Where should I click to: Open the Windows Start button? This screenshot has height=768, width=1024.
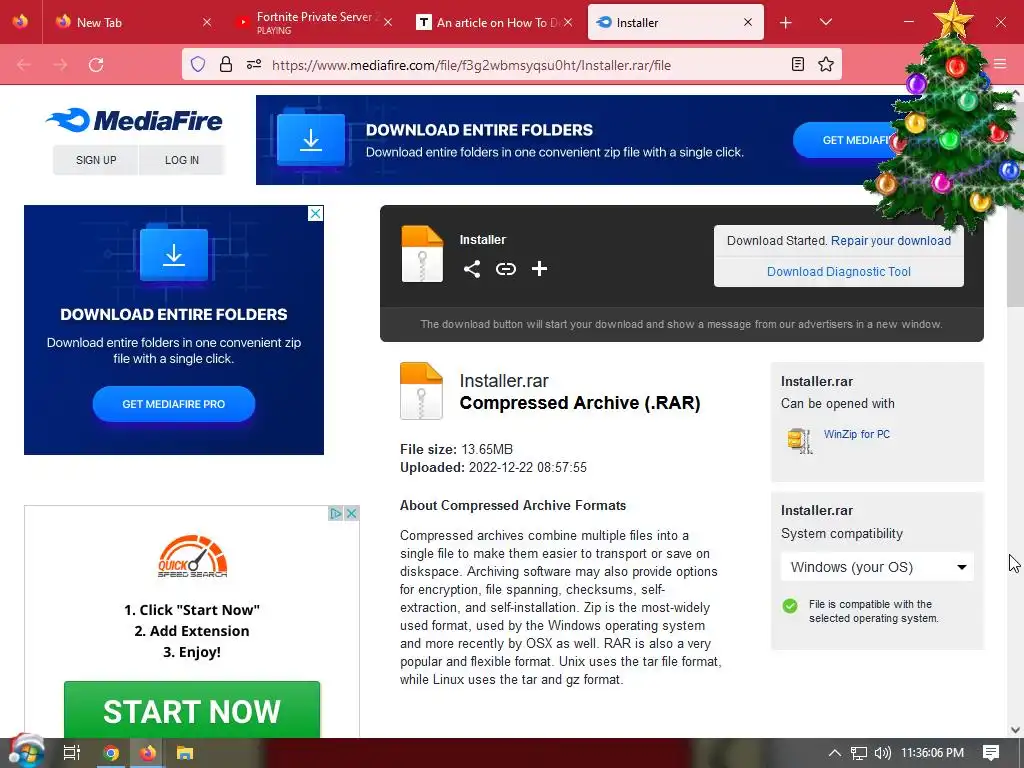pyautogui.click(x=26, y=752)
